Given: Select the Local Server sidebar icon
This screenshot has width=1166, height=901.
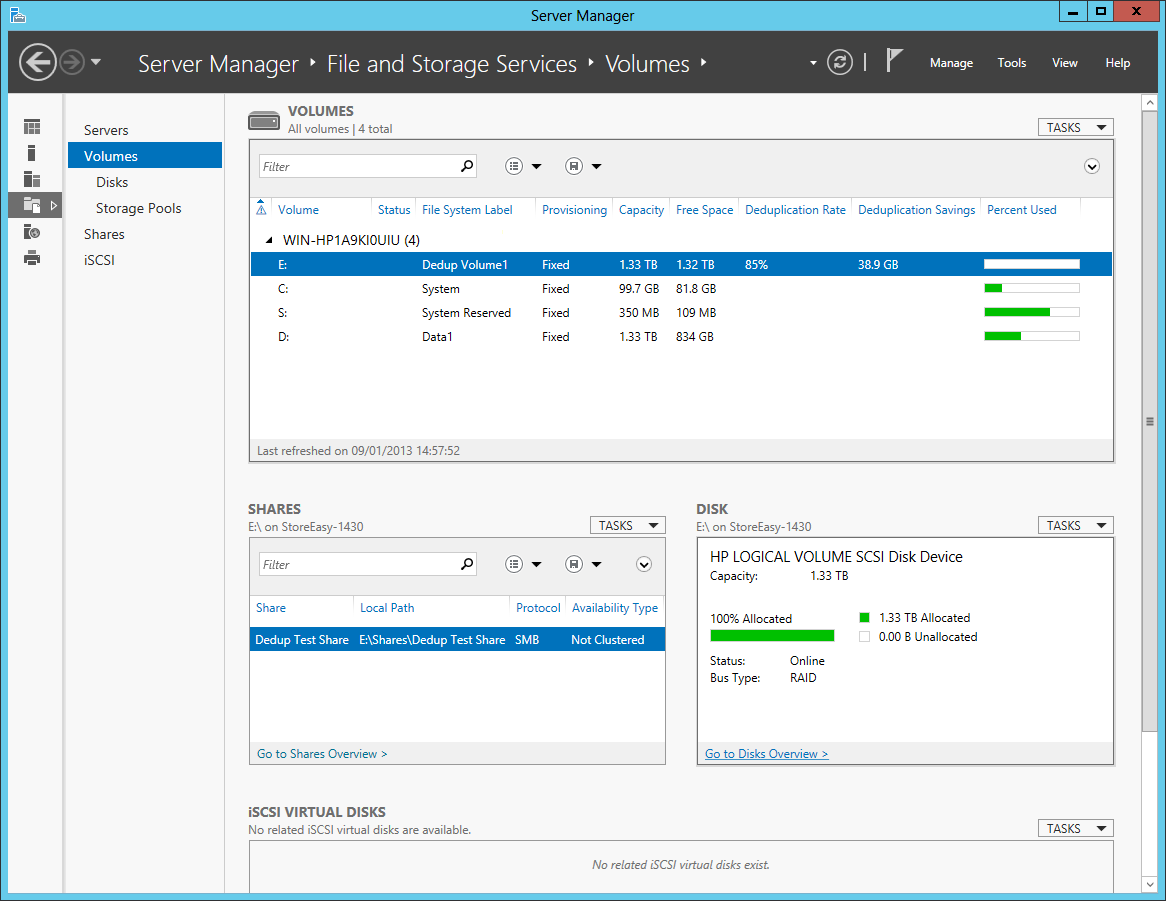Looking at the screenshot, I should 31,152.
